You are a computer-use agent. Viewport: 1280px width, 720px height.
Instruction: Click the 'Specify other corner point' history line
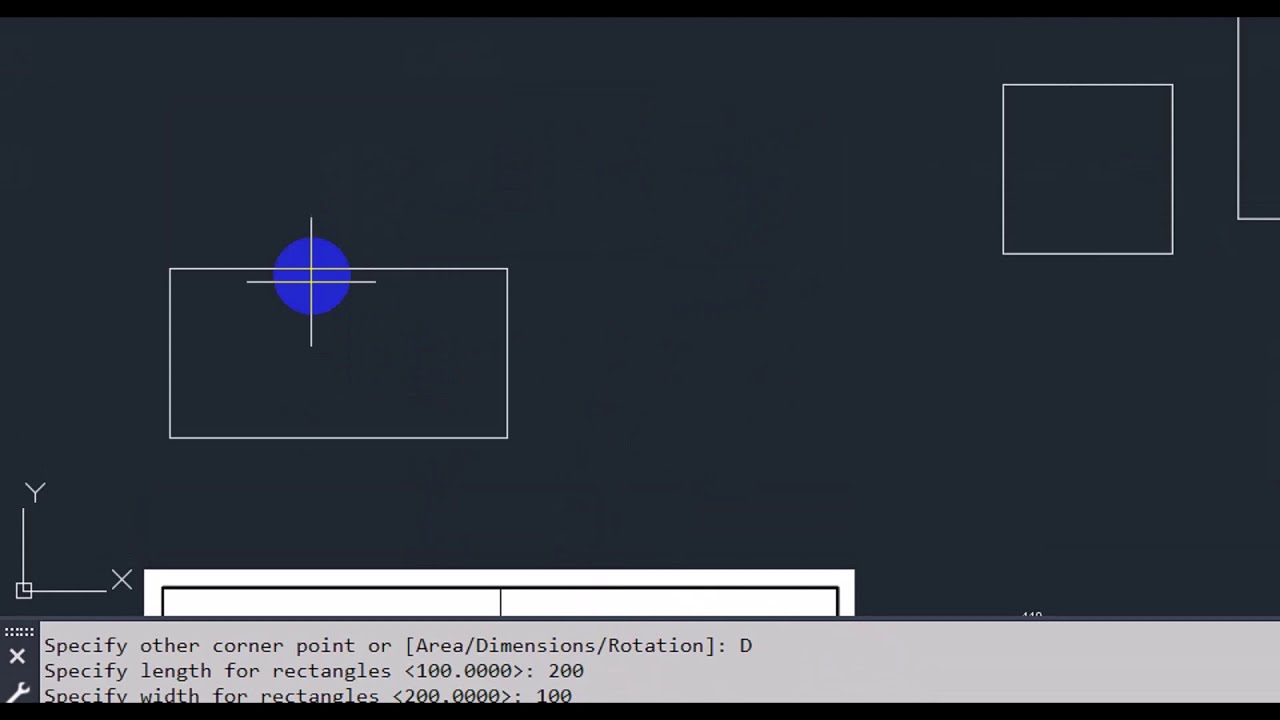point(398,646)
